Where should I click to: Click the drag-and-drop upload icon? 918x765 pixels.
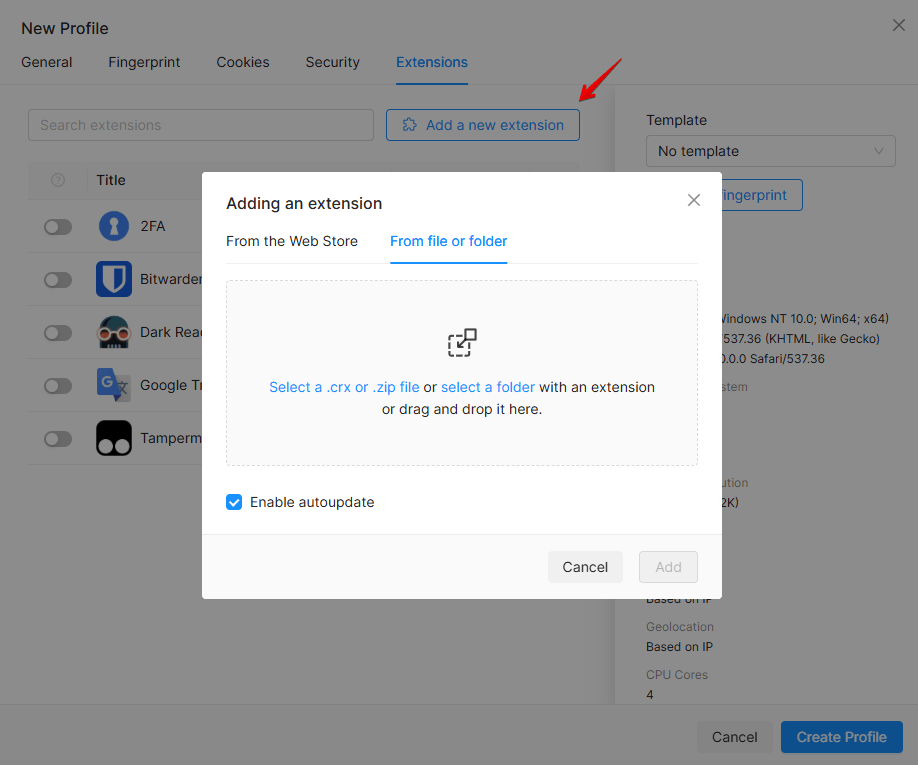pos(462,342)
